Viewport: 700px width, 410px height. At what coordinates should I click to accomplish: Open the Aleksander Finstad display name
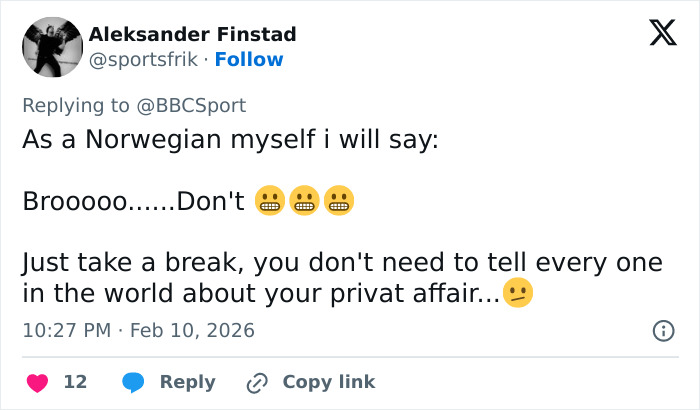point(192,35)
